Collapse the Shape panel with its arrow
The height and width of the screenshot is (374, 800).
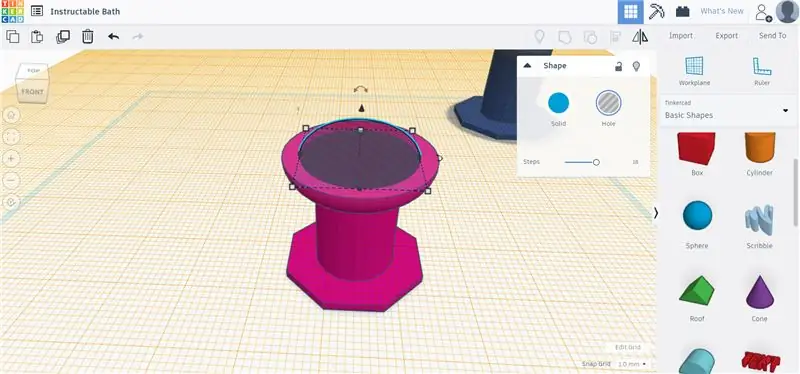pos(528,65)
